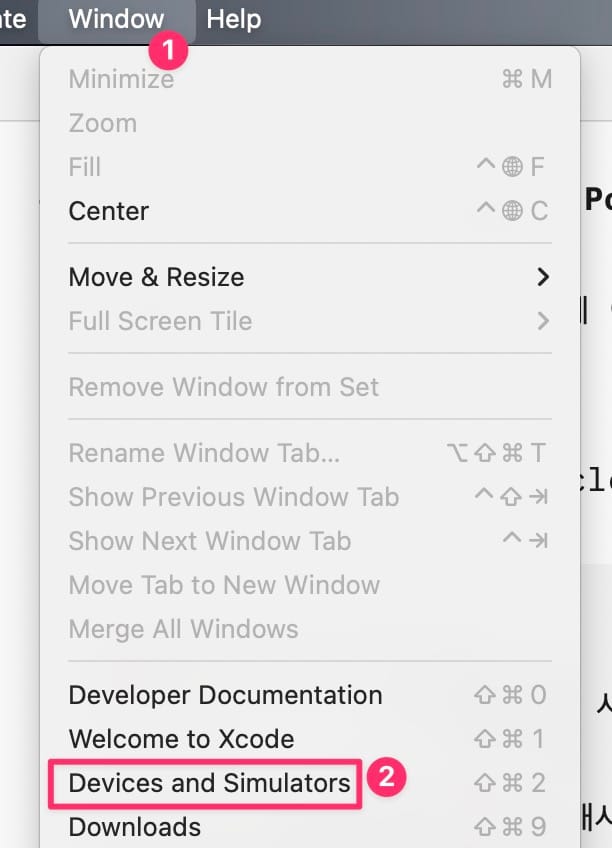The width and height of the screenshot is (612, 848).
Task: Select Show Next Window Tab
Action: pyautogui.click(x=309, y=541)
